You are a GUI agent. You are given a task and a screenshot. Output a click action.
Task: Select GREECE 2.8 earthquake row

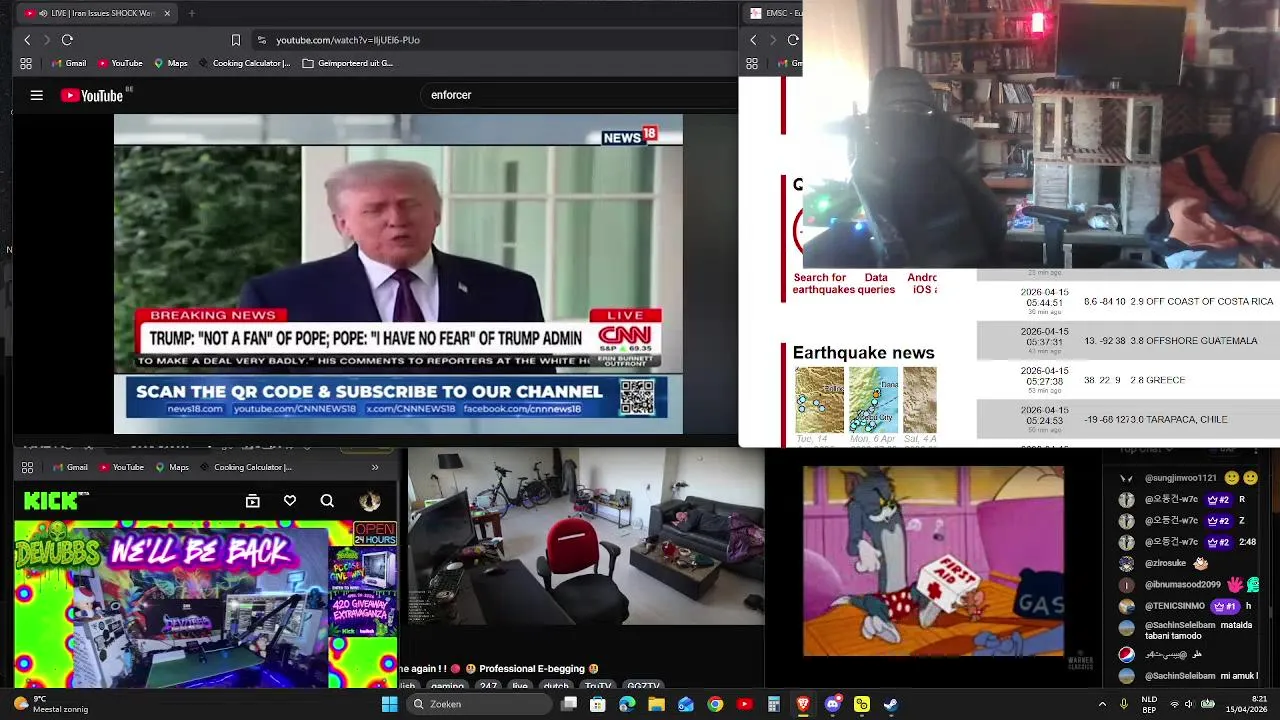(x=1128, y=380)
